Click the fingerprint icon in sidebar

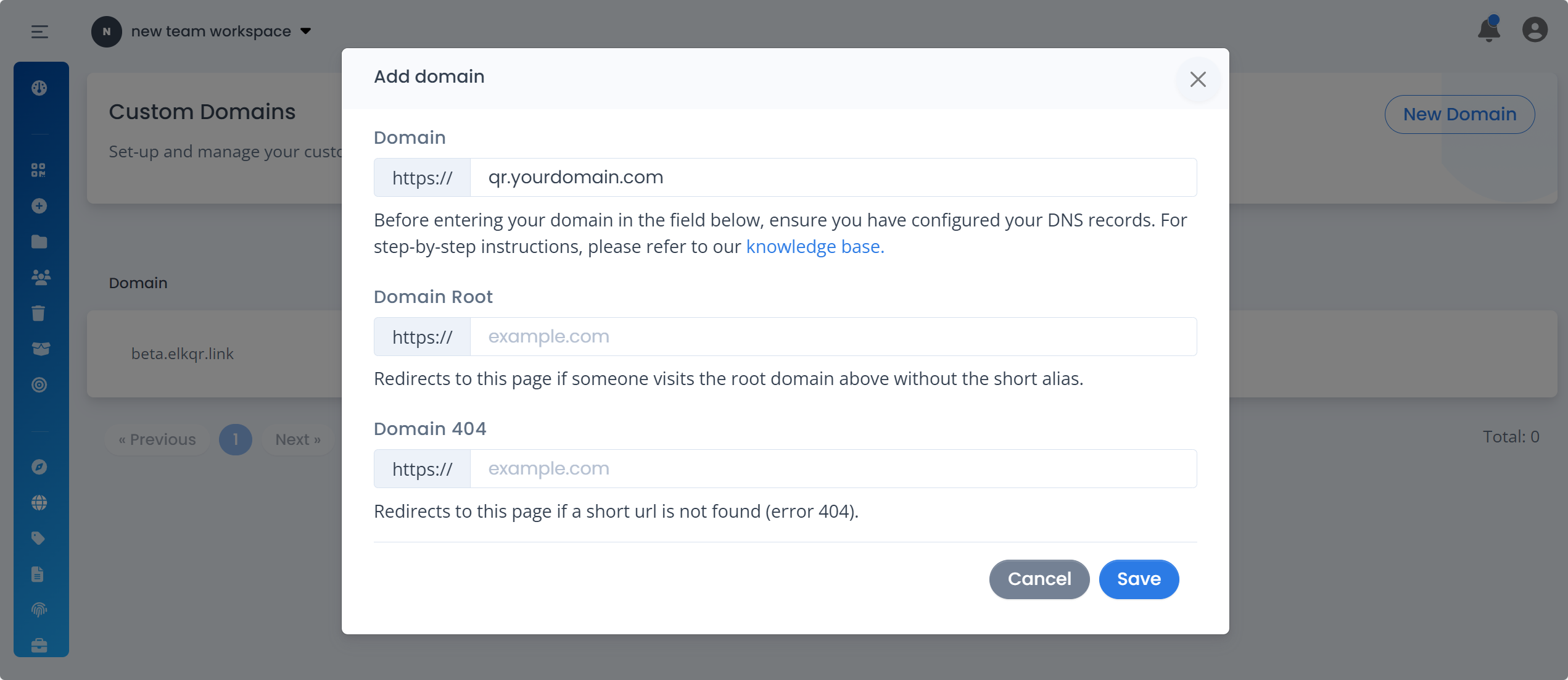click(x=39, y=610)
